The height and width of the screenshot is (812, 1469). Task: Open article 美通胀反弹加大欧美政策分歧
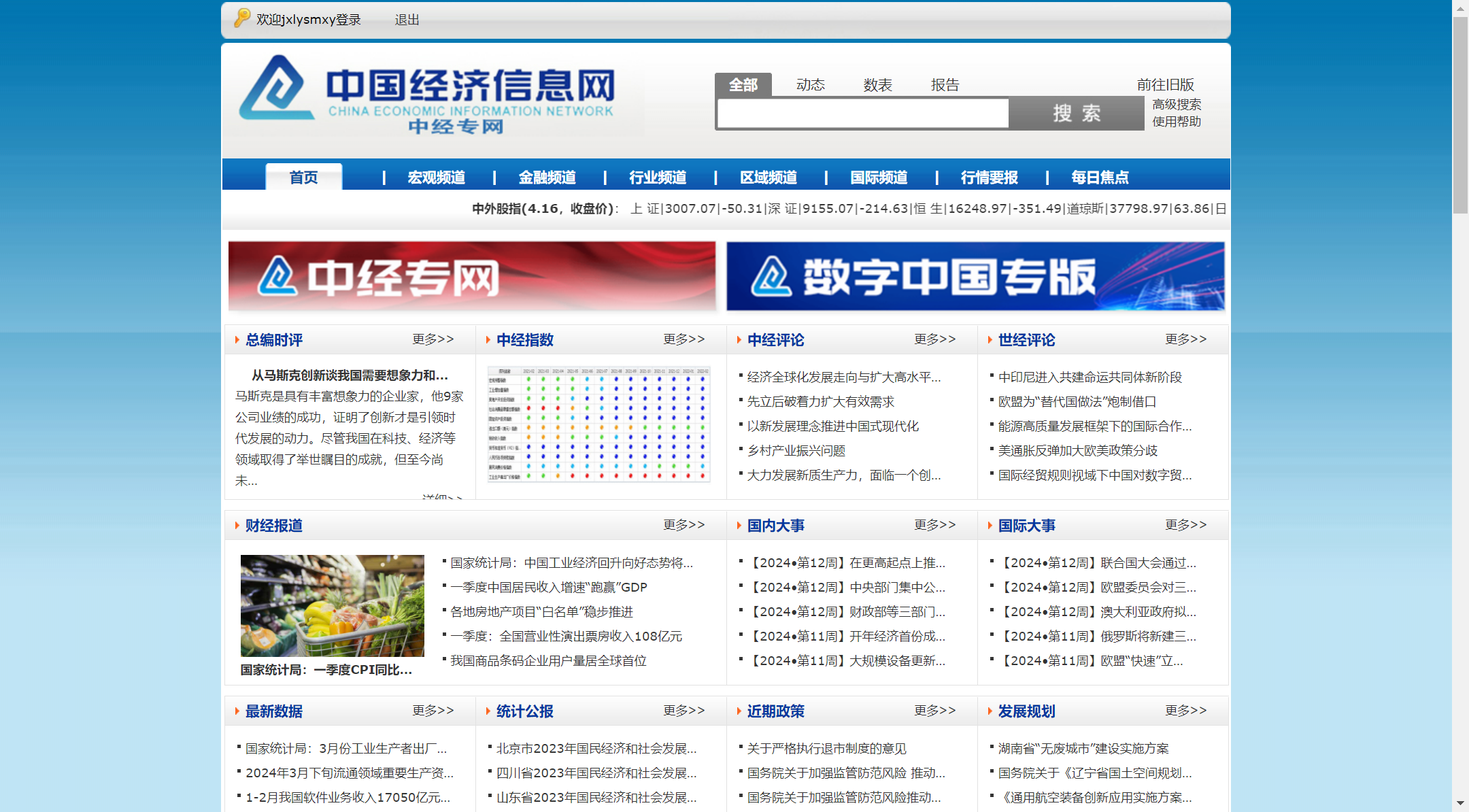coord(1077,450)
